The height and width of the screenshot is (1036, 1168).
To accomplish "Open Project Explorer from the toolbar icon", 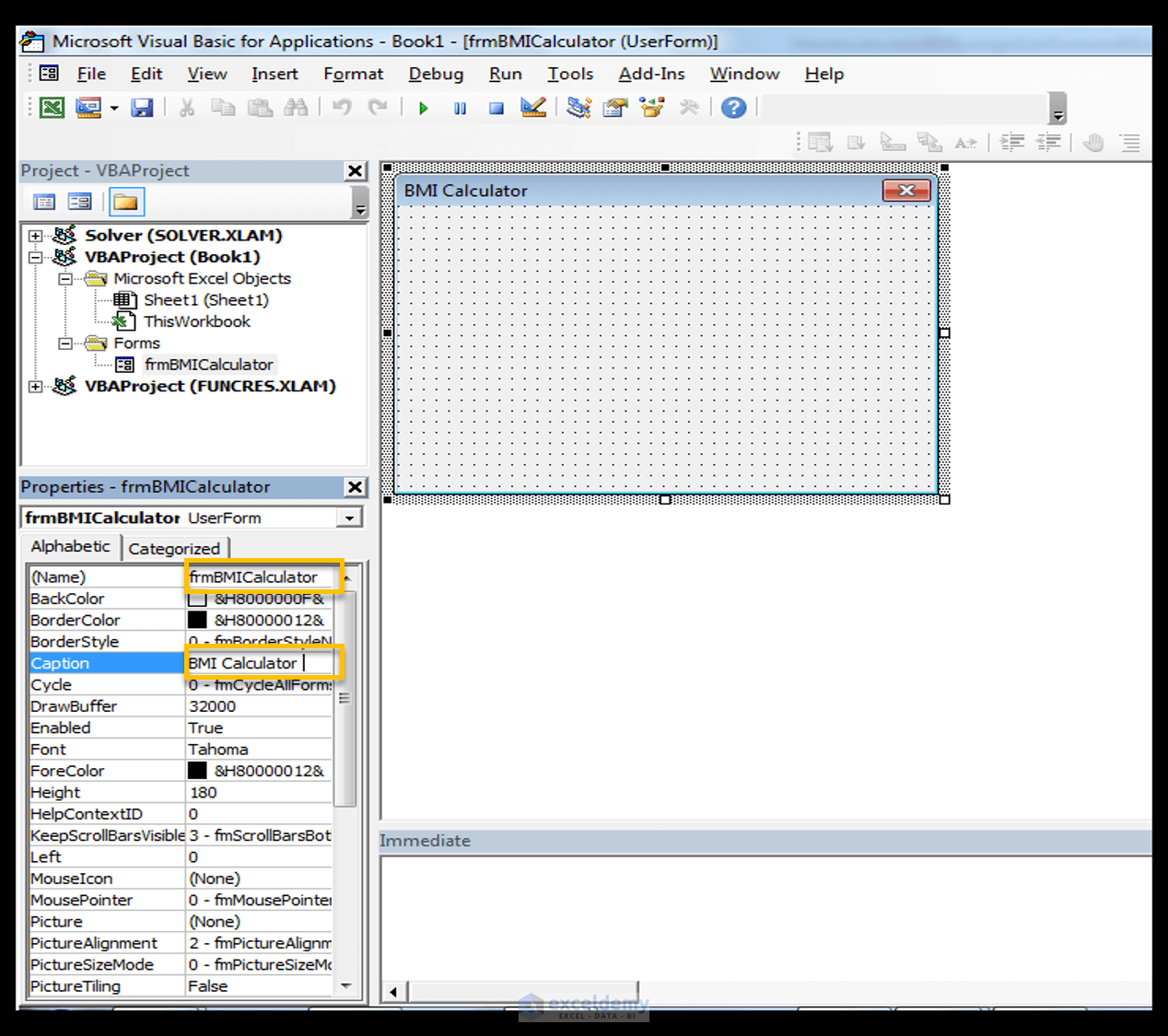I will tap(578, 108).
